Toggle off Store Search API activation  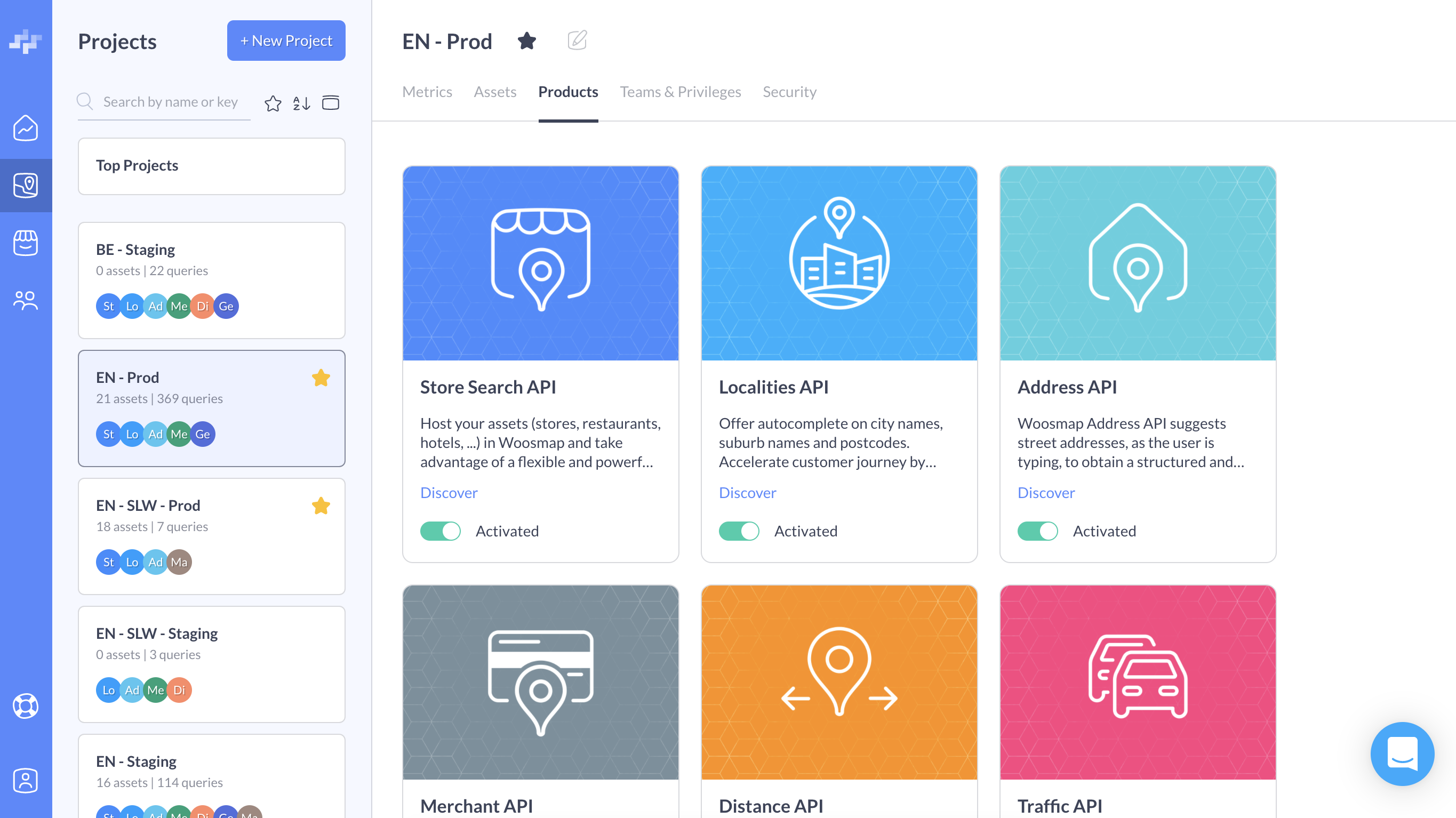click(x=441, y=531)
